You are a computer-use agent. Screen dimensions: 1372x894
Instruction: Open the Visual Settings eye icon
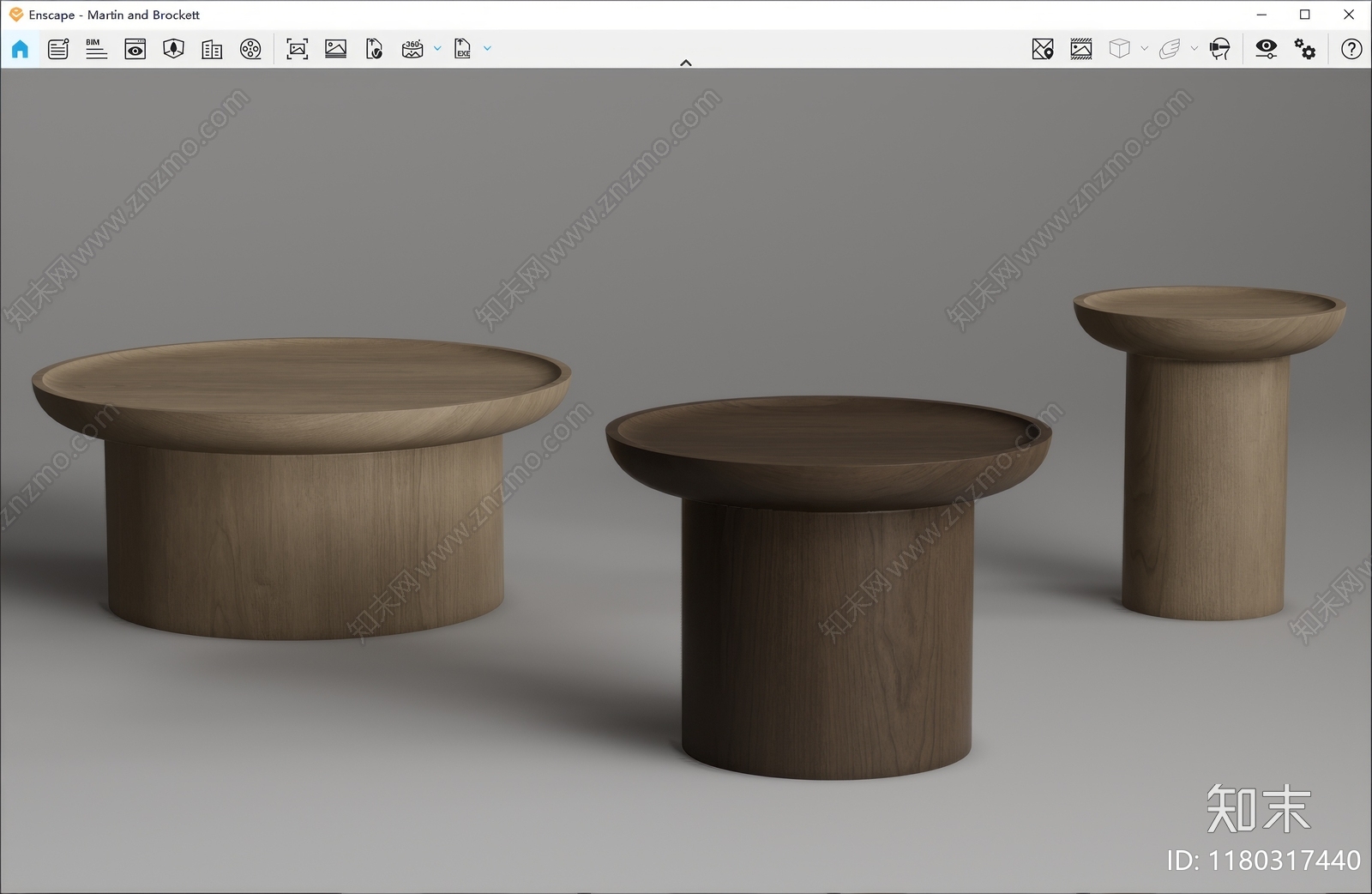click(x=1266, y=49)
